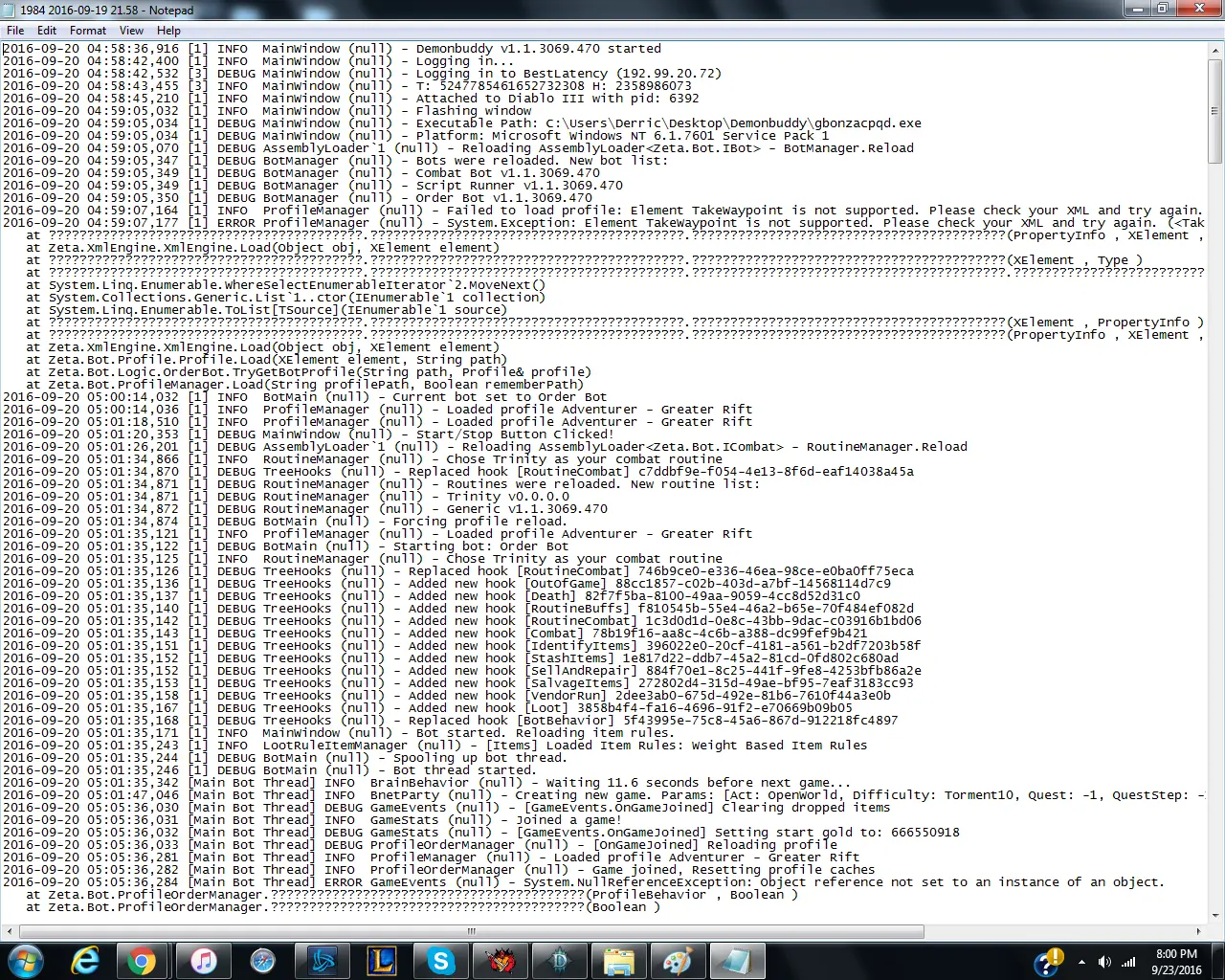Click the Windows Start button
Image resolution: width=1225 pixels, height=980 pixels.
[25, 961]
